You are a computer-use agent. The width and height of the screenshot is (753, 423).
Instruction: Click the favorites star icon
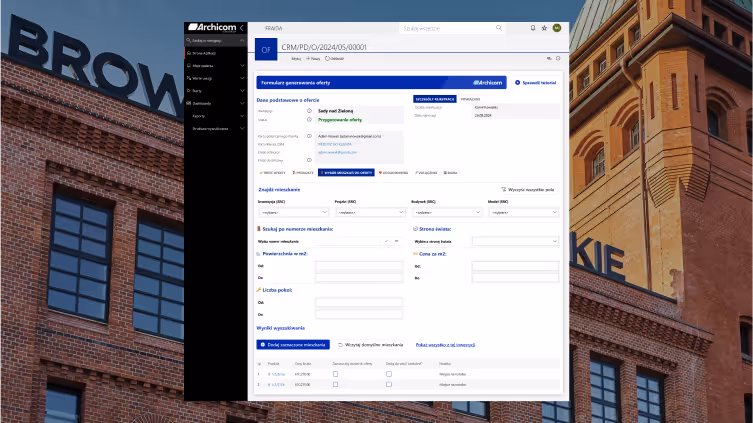pos(544,28)
